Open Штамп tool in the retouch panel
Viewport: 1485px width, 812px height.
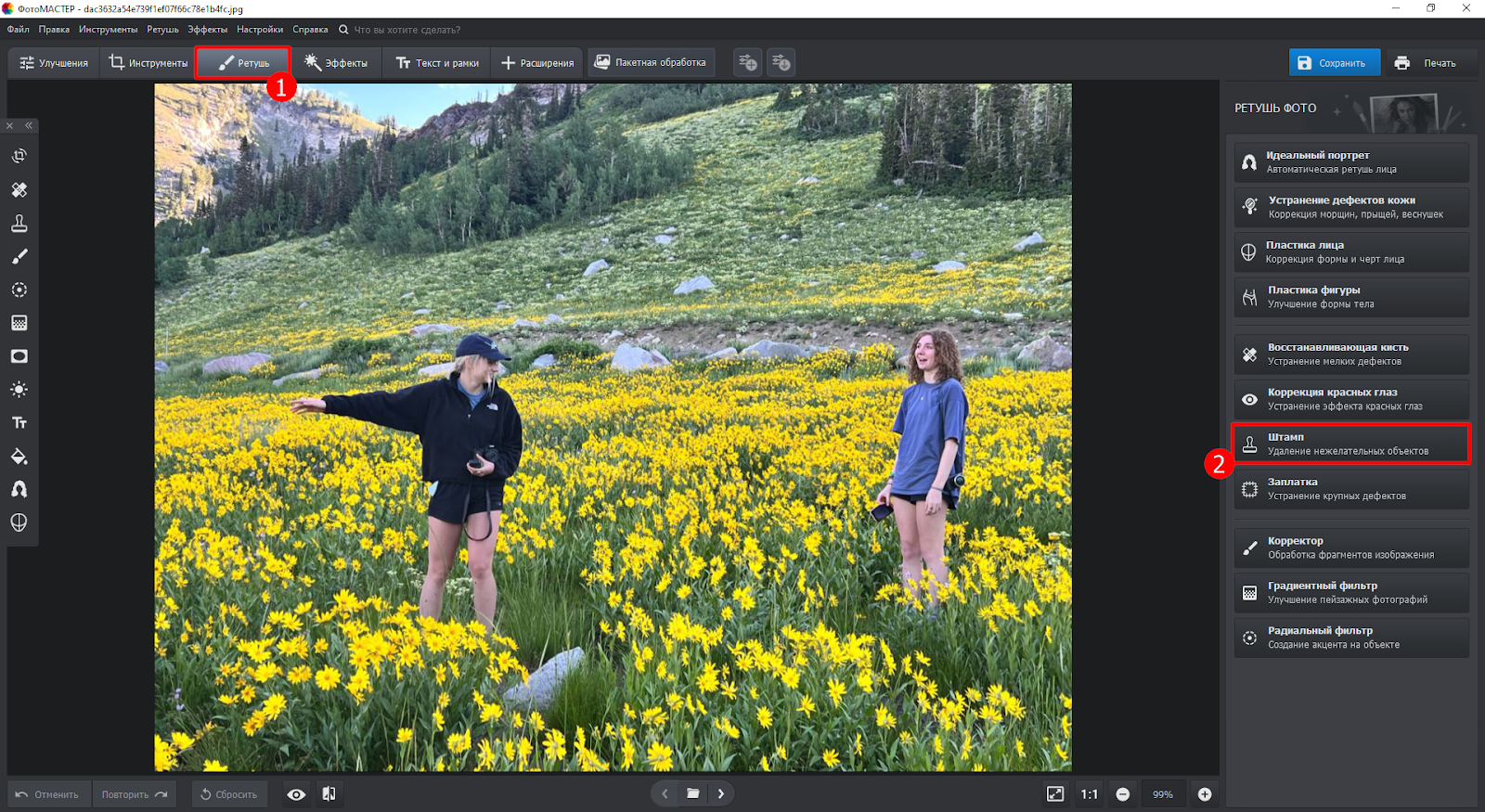click(1351, 444)
